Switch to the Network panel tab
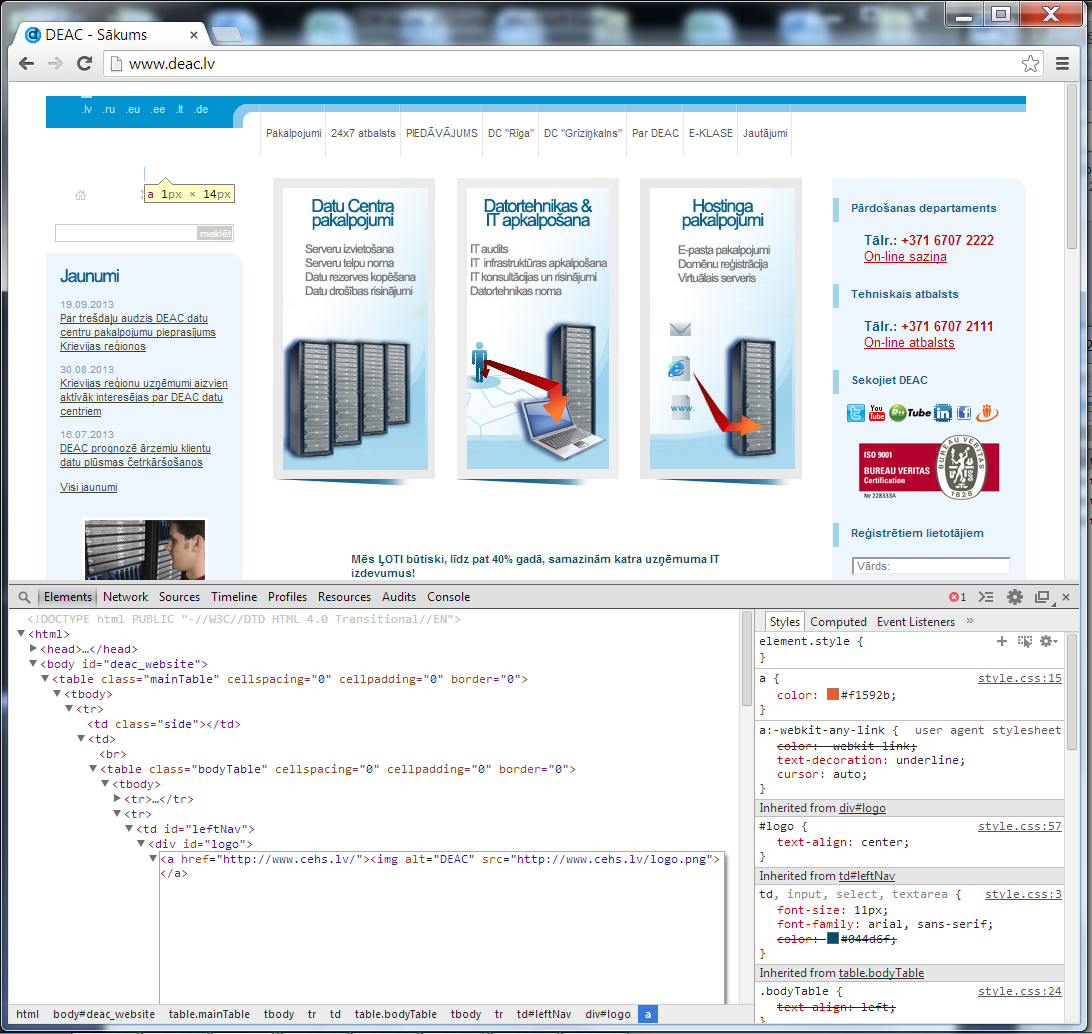The width and height of the screenshot is (1092, 1034). coord(126,597)
